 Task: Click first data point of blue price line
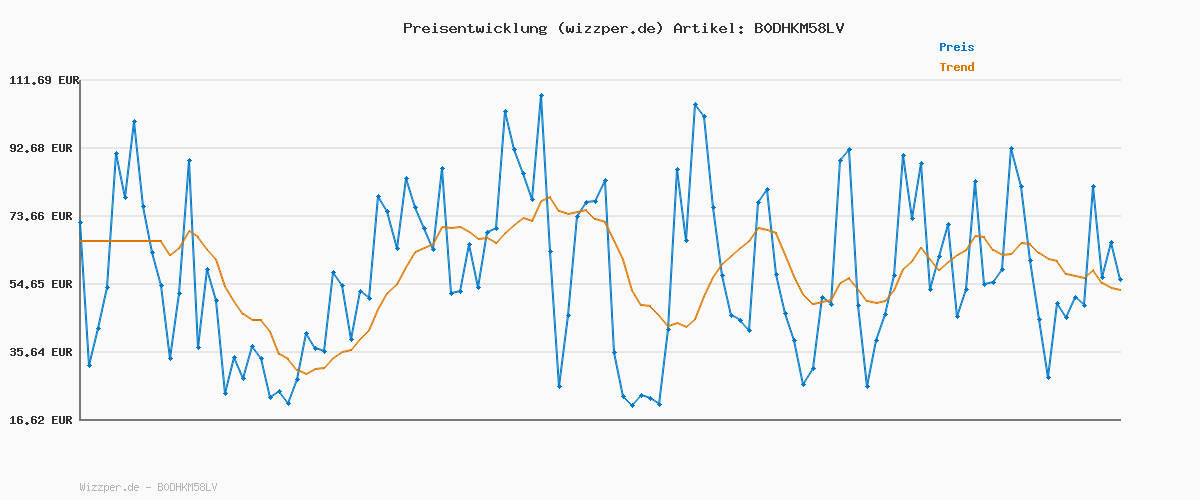click(81, 222)
